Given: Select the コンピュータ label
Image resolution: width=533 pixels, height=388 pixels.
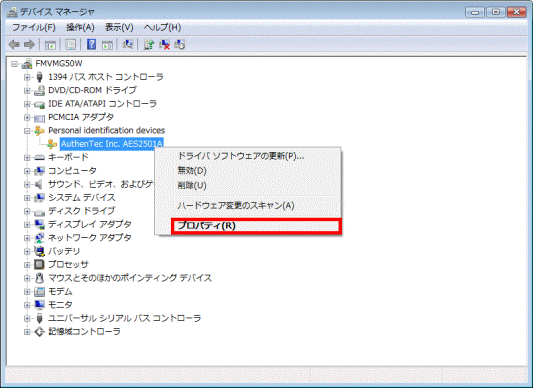Looking at the screenshot, I should tap(72, 171).
